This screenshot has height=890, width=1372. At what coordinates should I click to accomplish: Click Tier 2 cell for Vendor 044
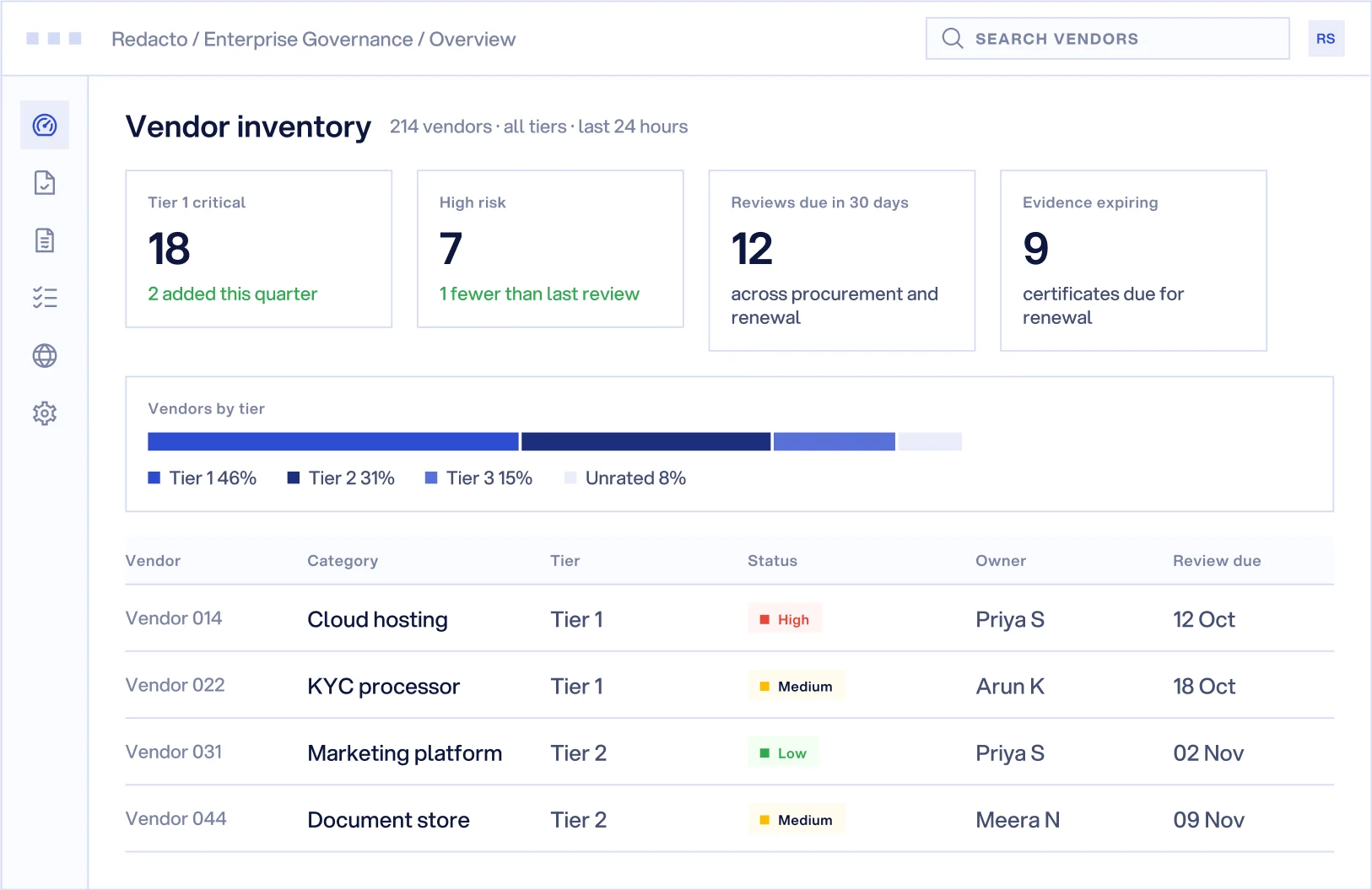pos(578,820)
